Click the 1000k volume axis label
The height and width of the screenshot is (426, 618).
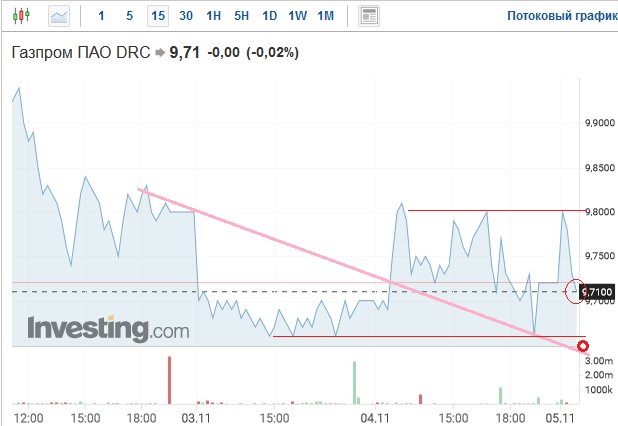point(599,390)
